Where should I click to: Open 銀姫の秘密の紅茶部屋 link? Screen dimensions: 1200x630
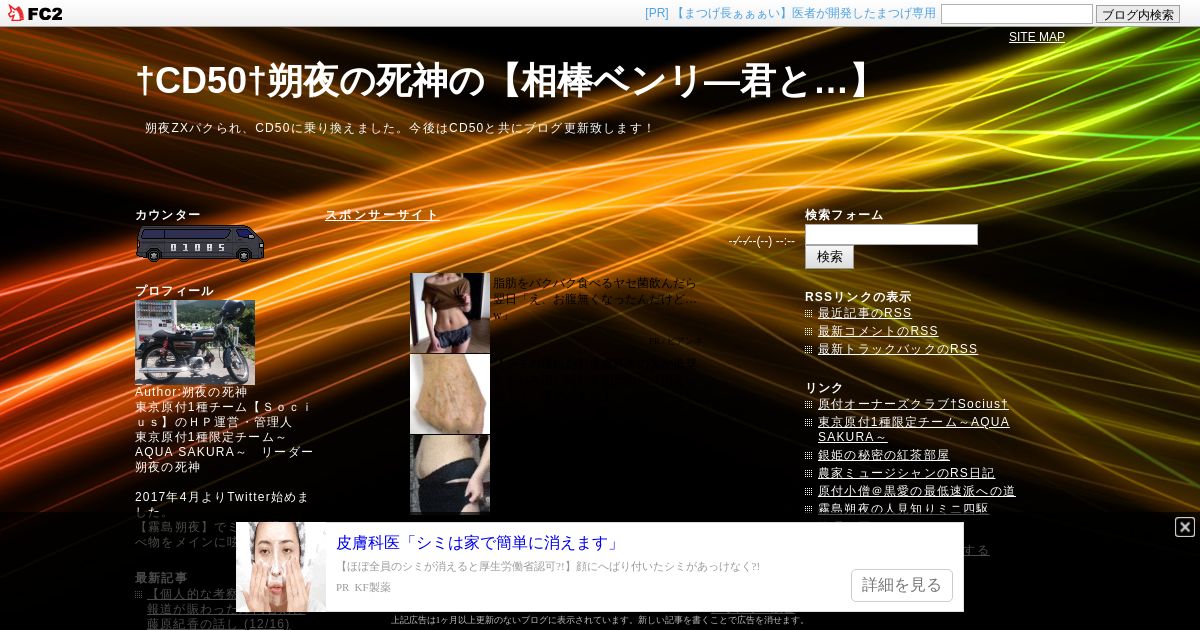[x=884, y=455]
